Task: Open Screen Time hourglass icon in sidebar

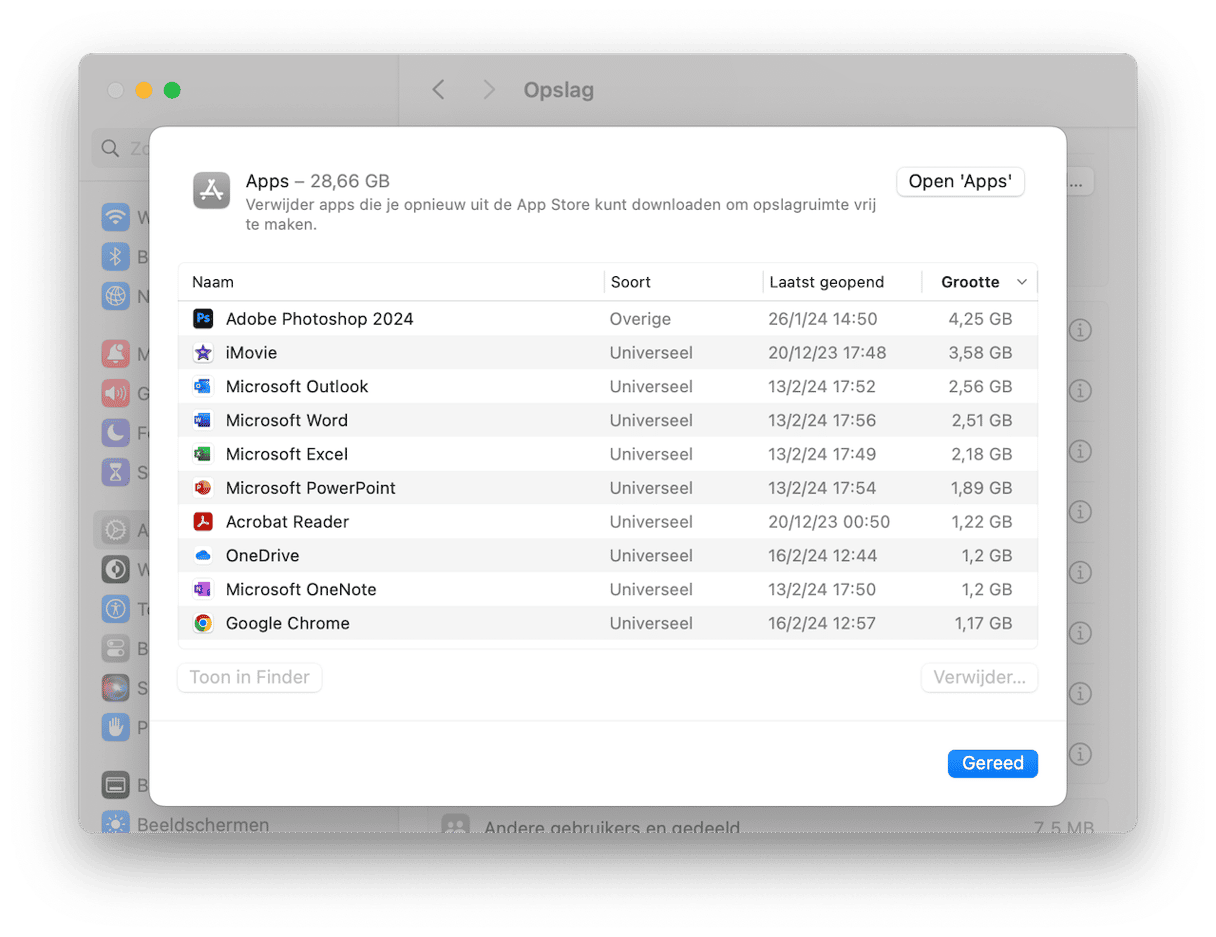Action: tap(116, 471)
